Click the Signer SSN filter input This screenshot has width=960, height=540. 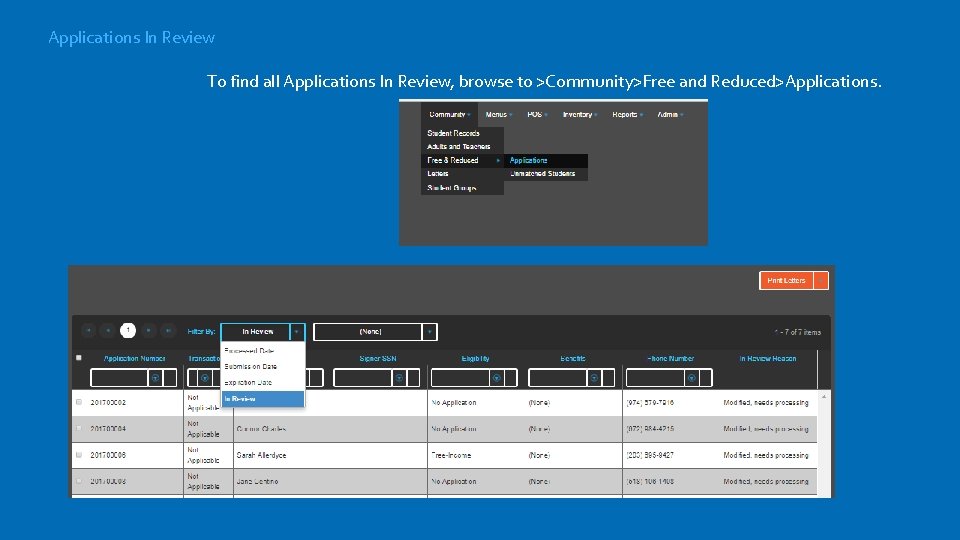point(363,378)
